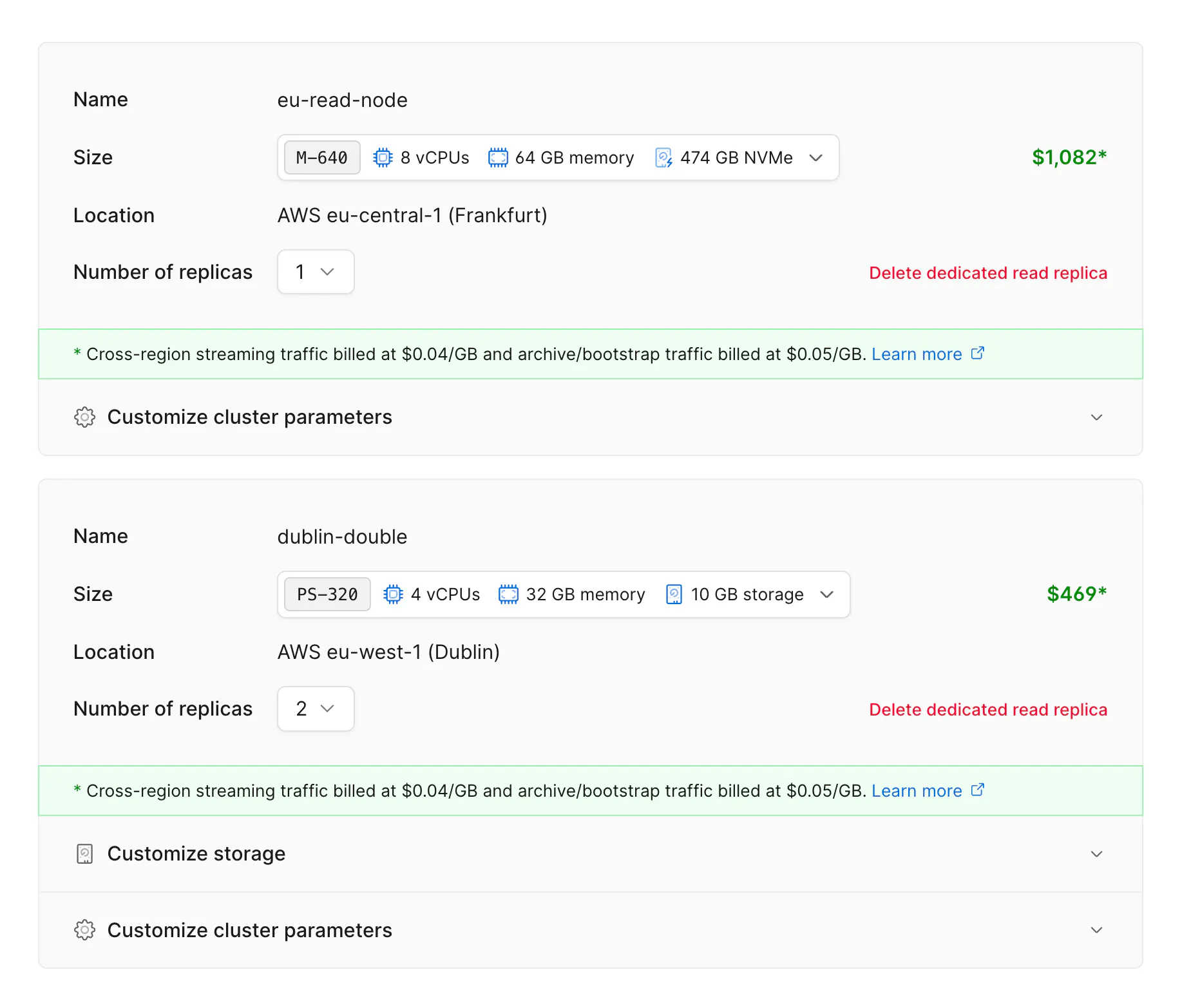Click the $1,082* price
The width and height of the screenshot is (1182, 1008).
coord(1069,157)
